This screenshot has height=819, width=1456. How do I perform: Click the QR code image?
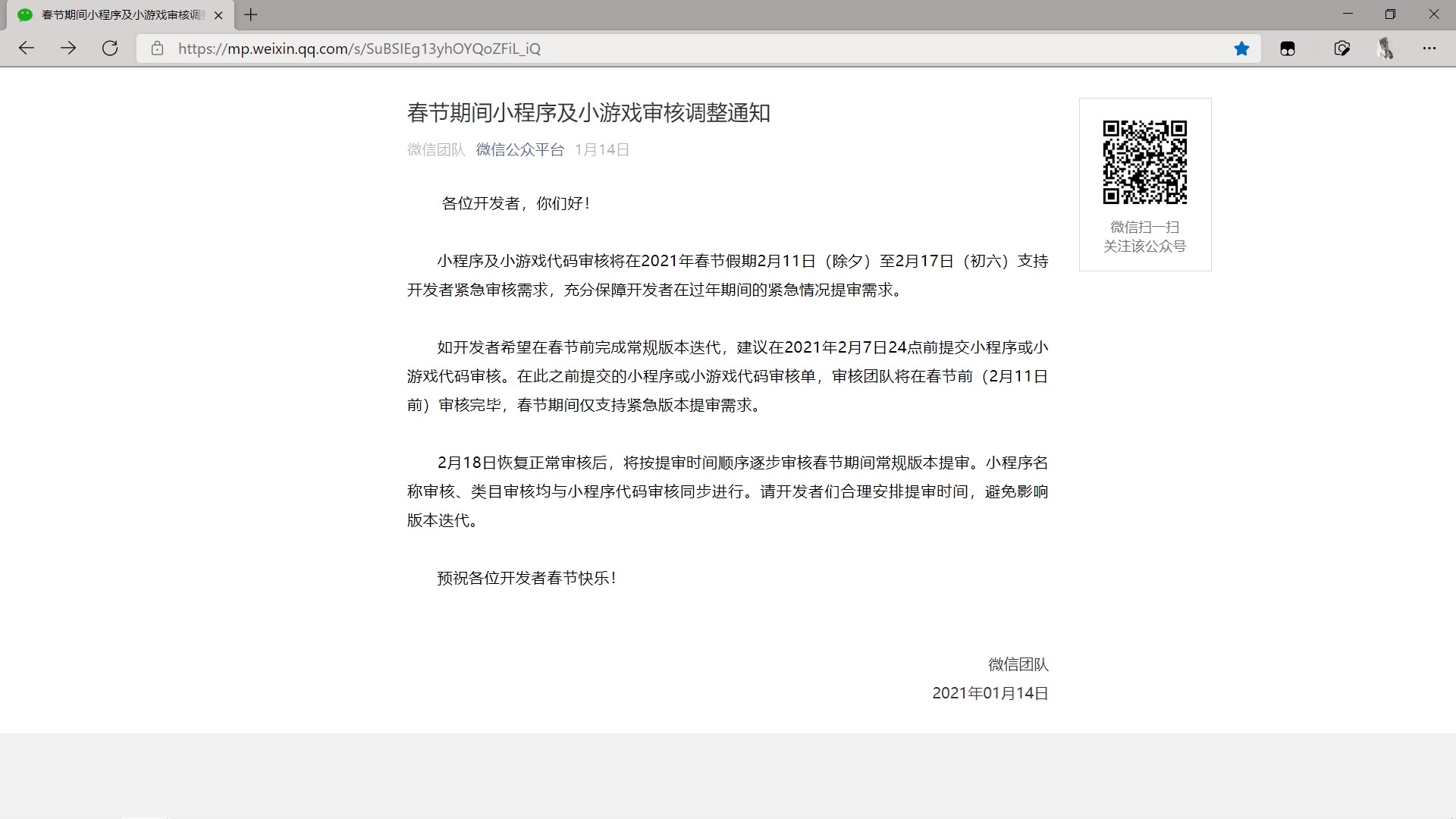click(x=1144, y=162)
